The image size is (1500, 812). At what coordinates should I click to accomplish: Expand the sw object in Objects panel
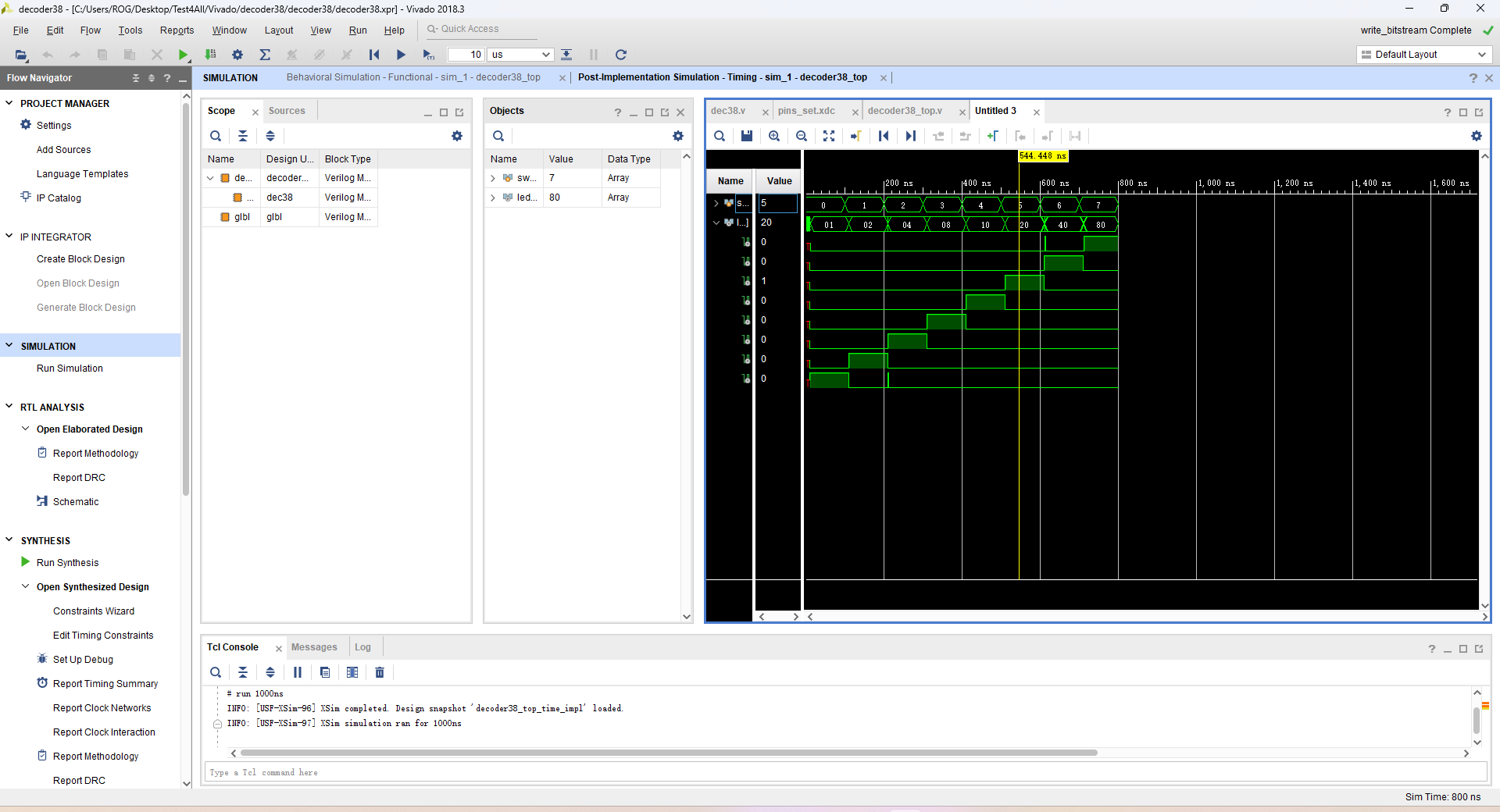click(x=493, y=178)
